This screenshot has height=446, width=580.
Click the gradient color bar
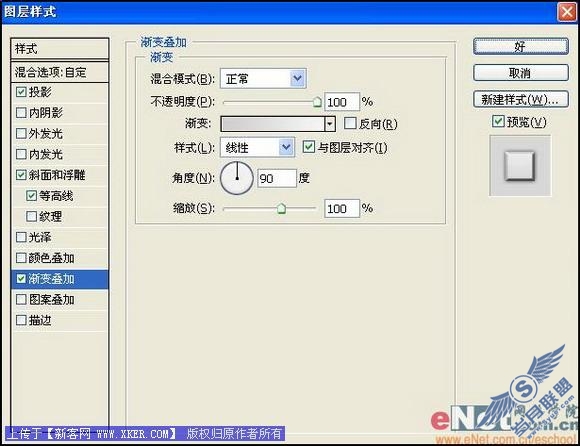273,124
